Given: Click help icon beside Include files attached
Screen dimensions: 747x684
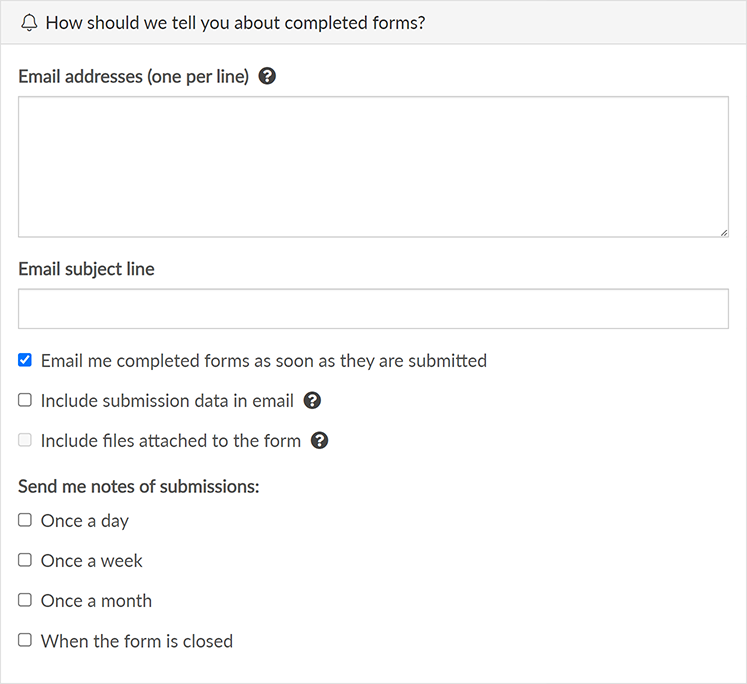Looking at the screenshot, I should pos(320,441).
